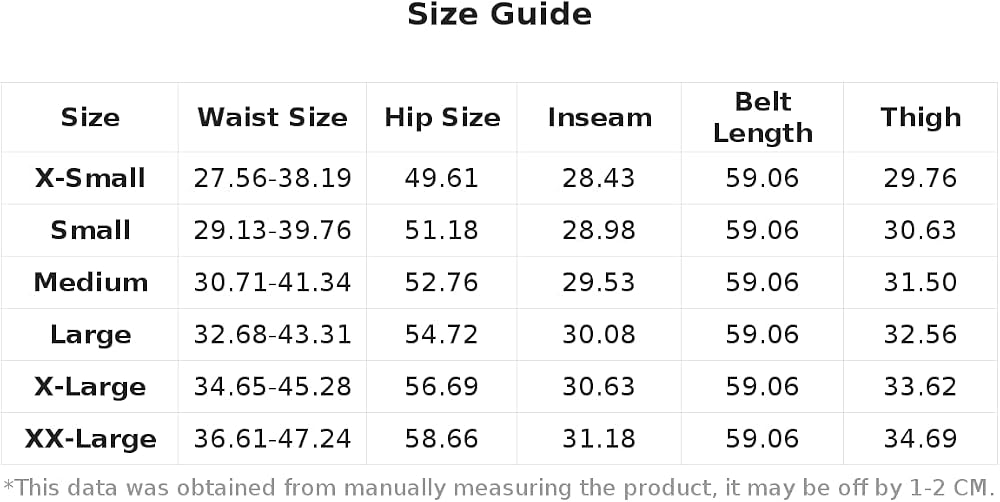Image resolution: width=1000 pixels, height=502 pixels.
Task: Click inseam value 30.08
Action: point(599,335)
